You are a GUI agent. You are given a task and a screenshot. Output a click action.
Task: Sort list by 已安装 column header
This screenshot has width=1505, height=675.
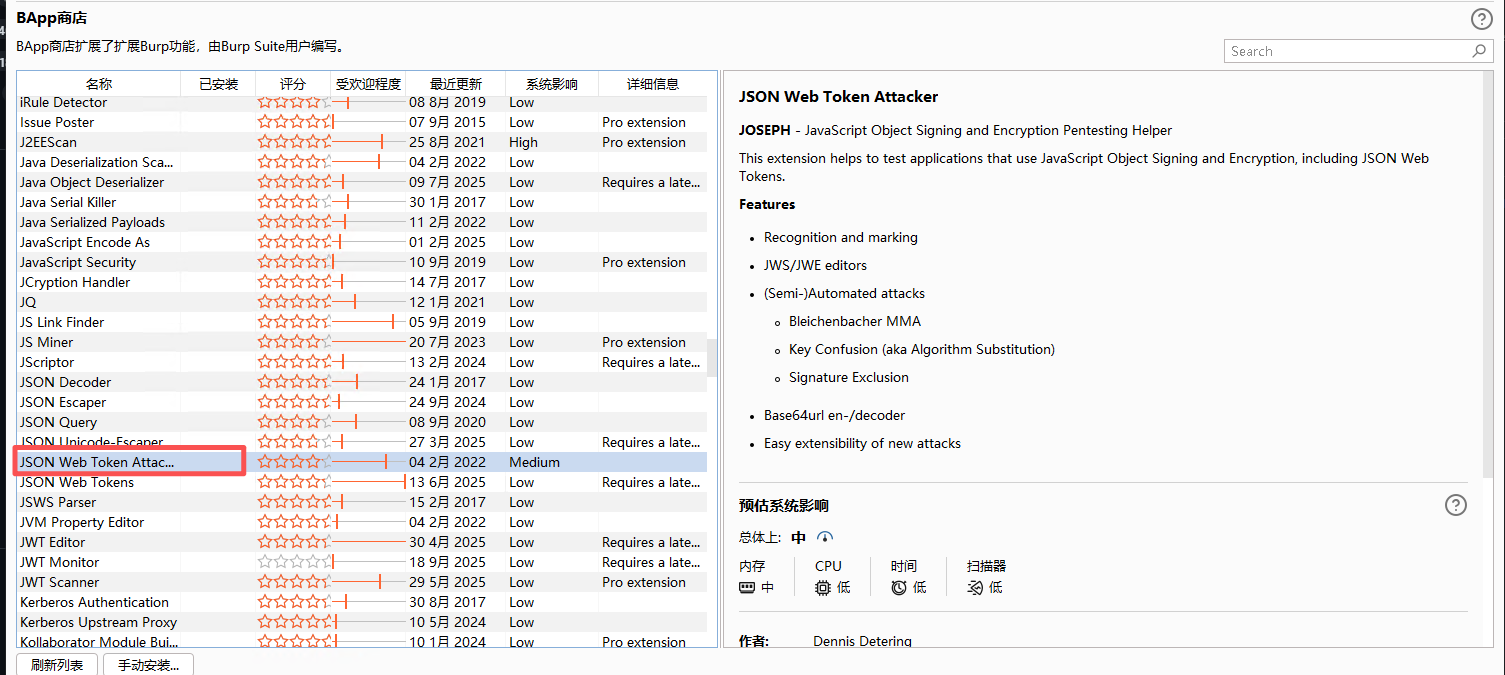(x=218, y=84)
